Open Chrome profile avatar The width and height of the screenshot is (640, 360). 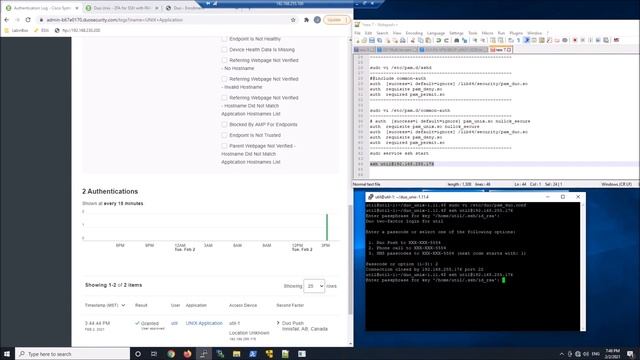click(317, 20)
